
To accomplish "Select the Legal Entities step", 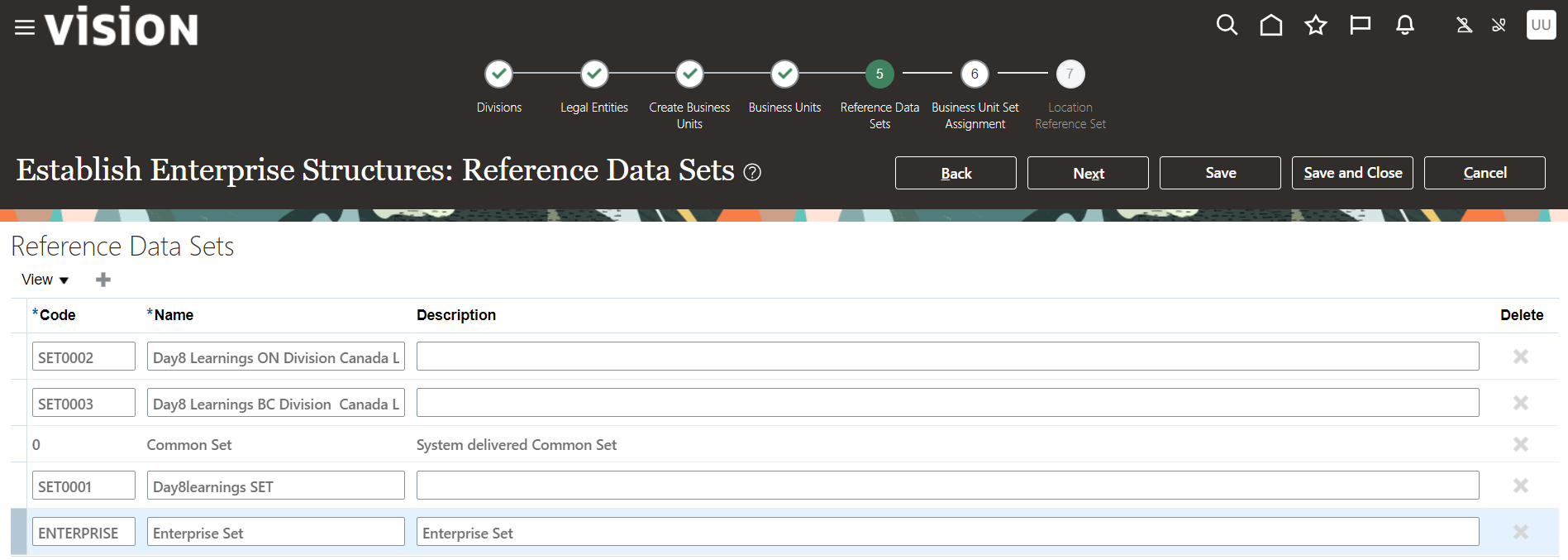I will 594,74.
